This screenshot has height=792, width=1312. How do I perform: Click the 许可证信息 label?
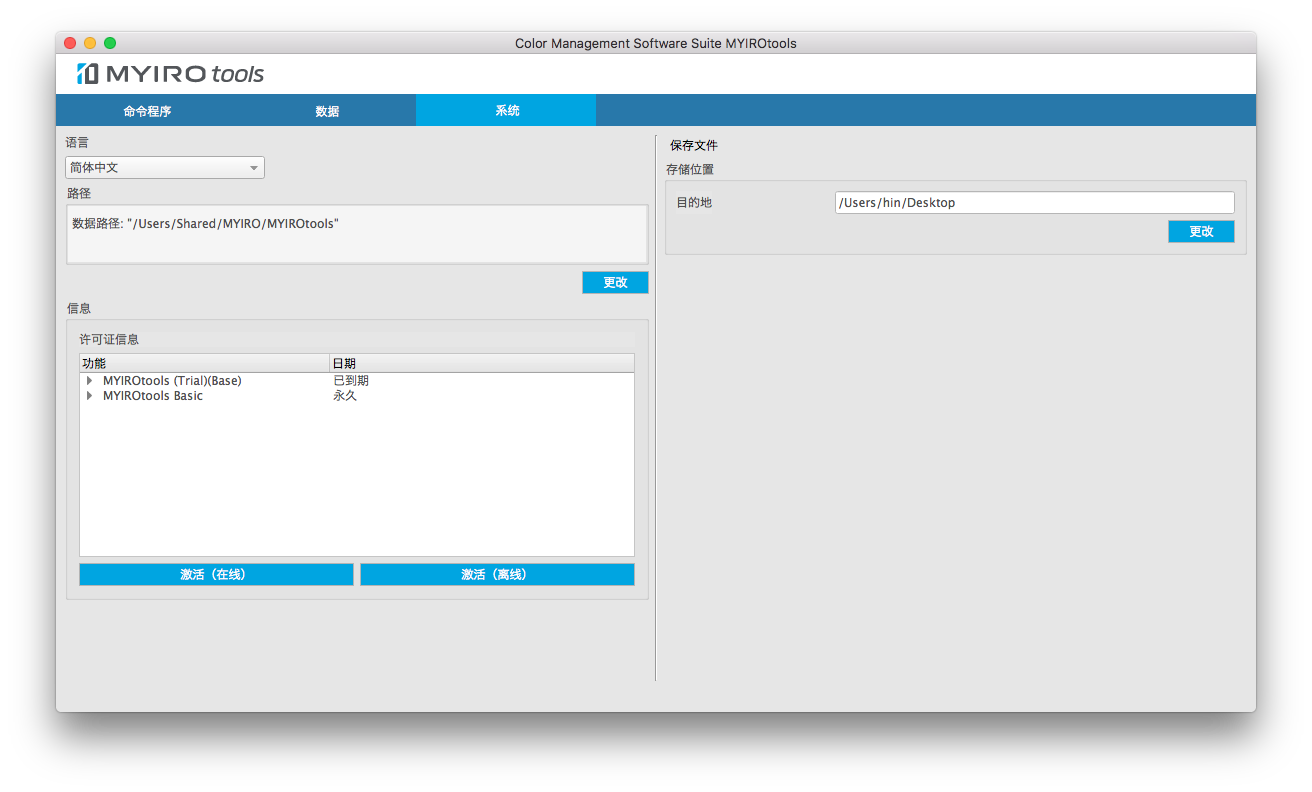pyautogui.click(x=110, y=340)
